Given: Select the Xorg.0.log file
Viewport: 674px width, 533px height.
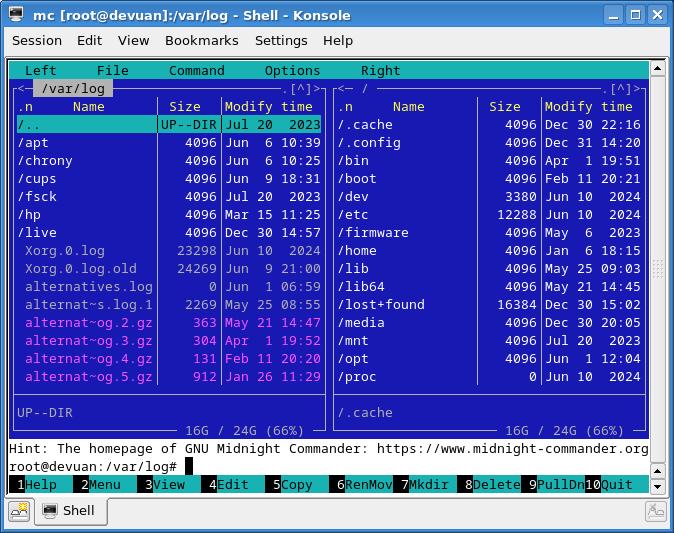Looking at the screenshot, I should [169, 251].
